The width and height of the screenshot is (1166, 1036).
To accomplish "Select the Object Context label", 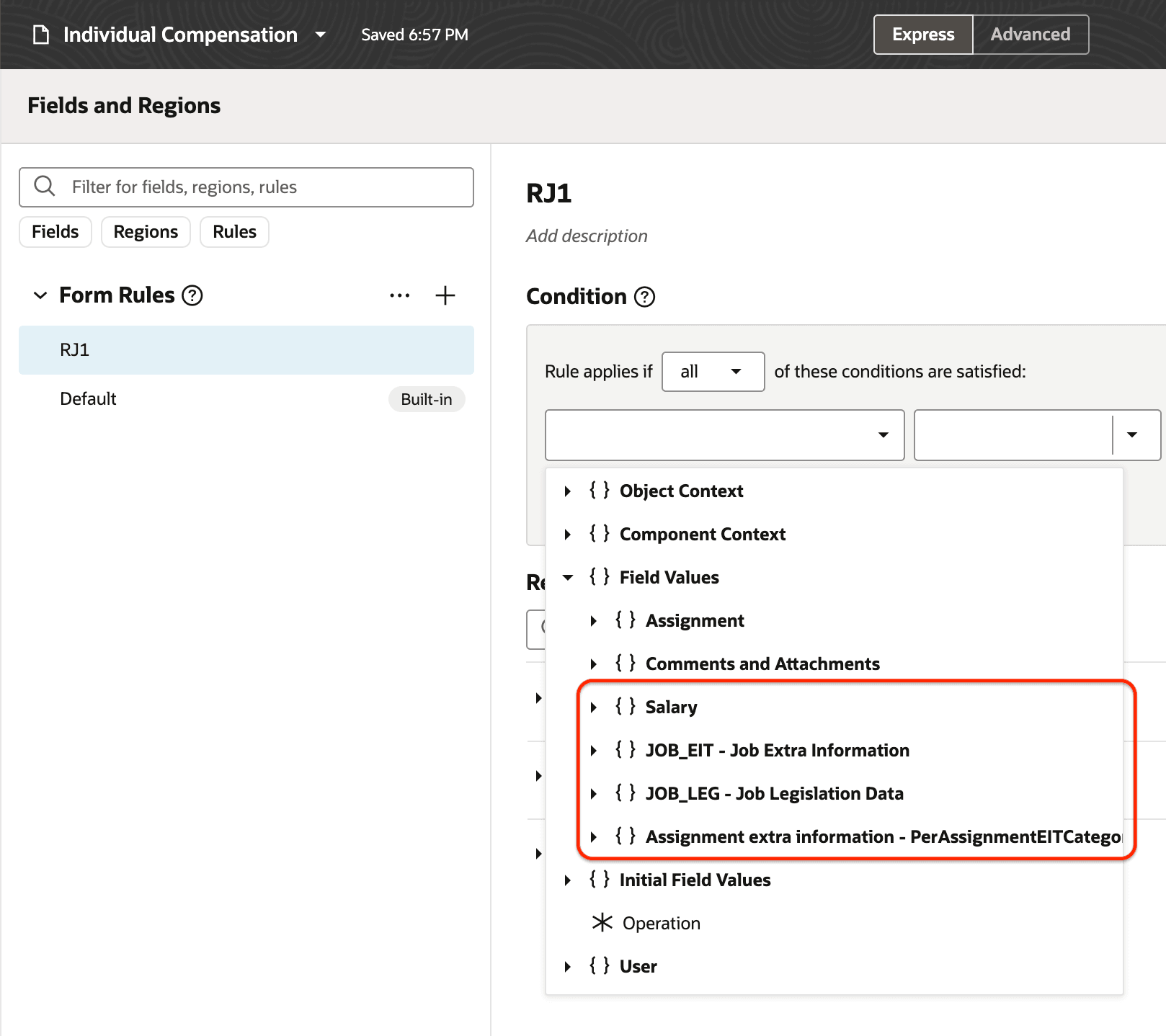I will click(682, 491).
